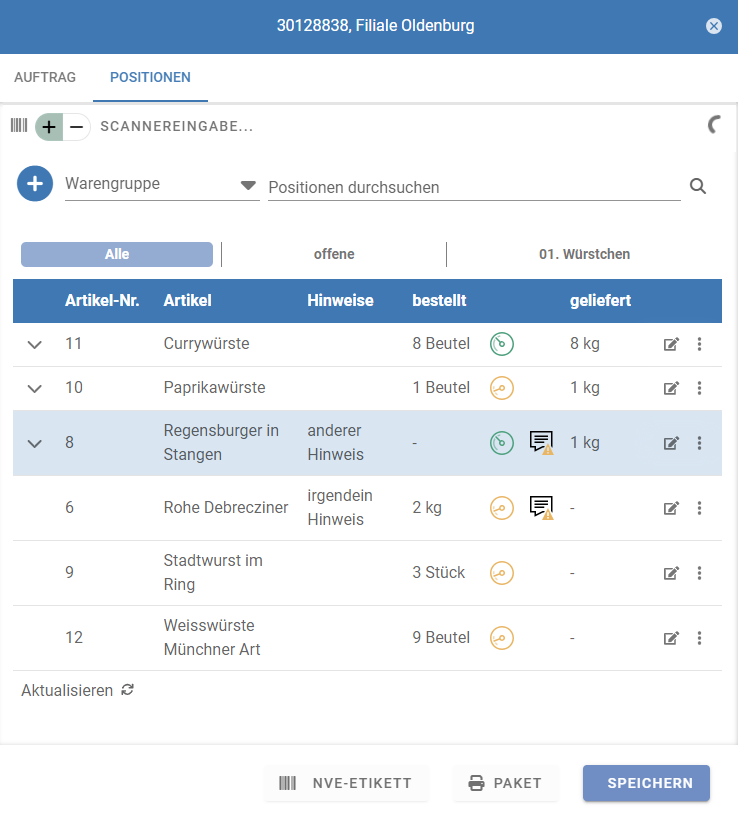Viewport: 738px width, 820px height.
Task: Select the offene filter
Action: point(334,254)
